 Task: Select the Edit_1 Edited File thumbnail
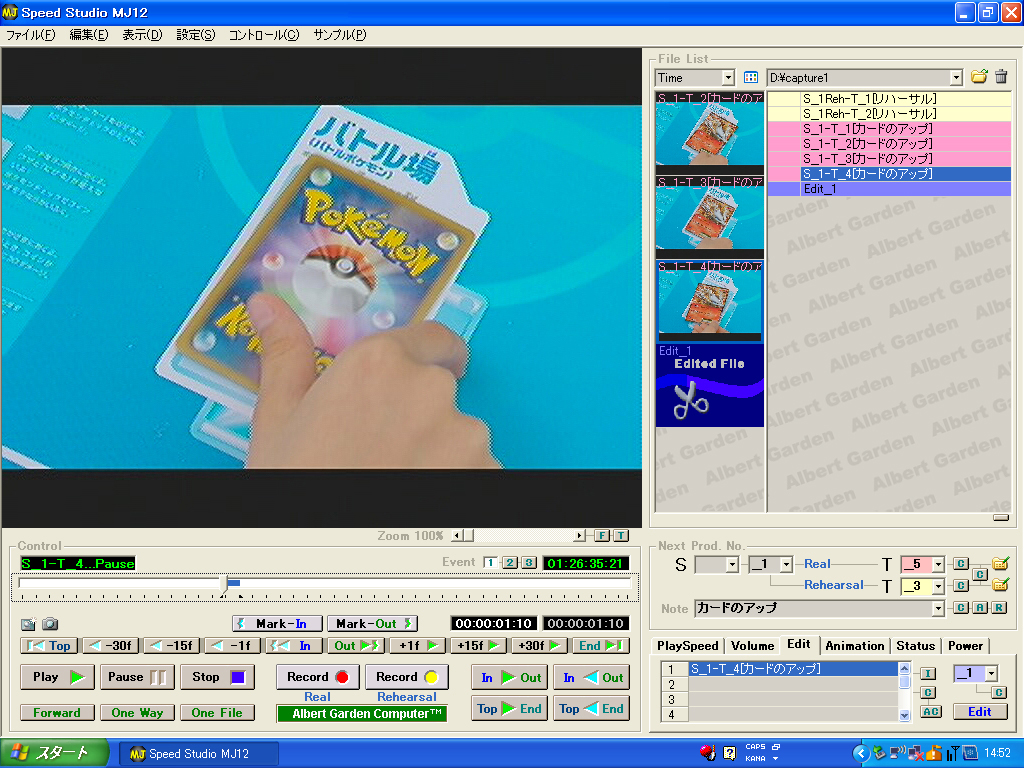(709, 385)
